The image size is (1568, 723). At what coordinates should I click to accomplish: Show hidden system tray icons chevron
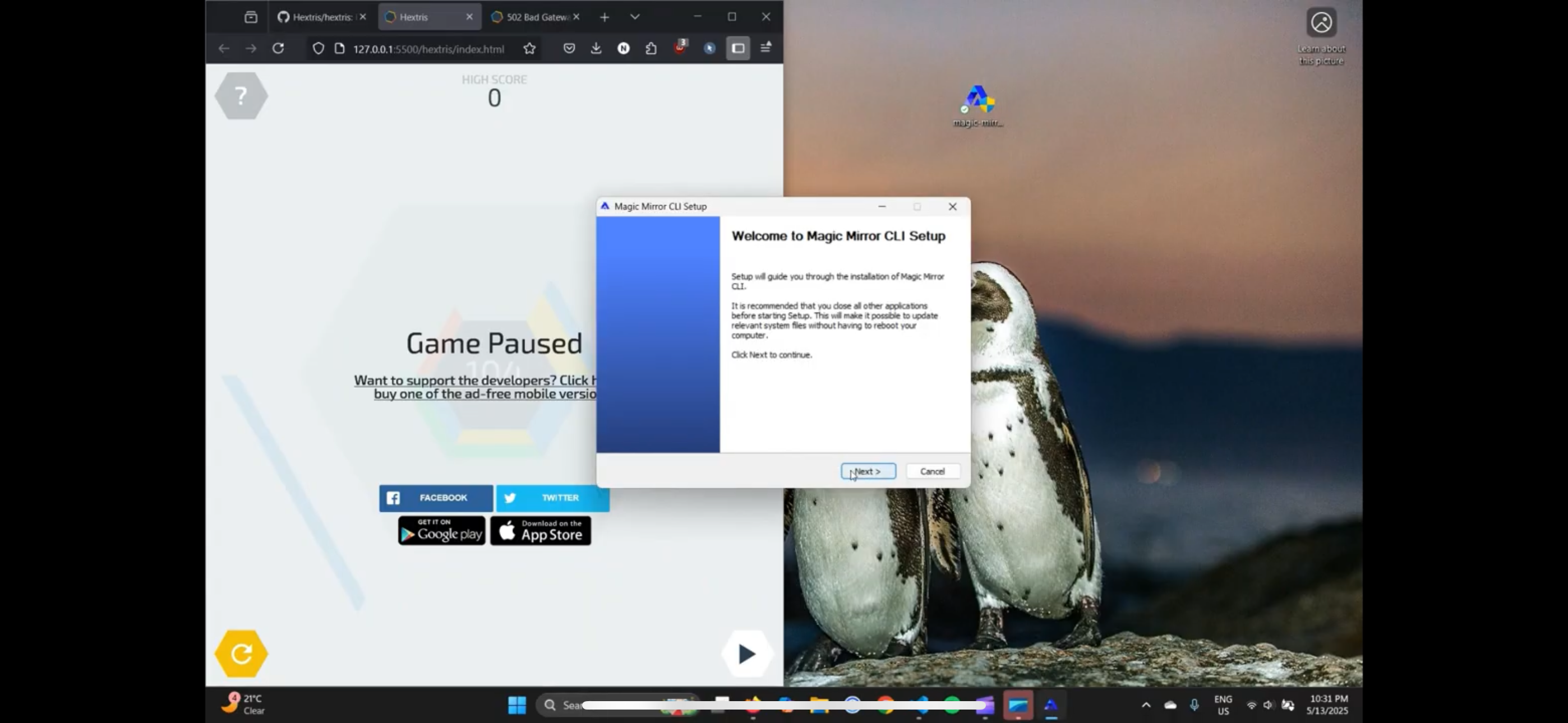[x=1146, y=705]
